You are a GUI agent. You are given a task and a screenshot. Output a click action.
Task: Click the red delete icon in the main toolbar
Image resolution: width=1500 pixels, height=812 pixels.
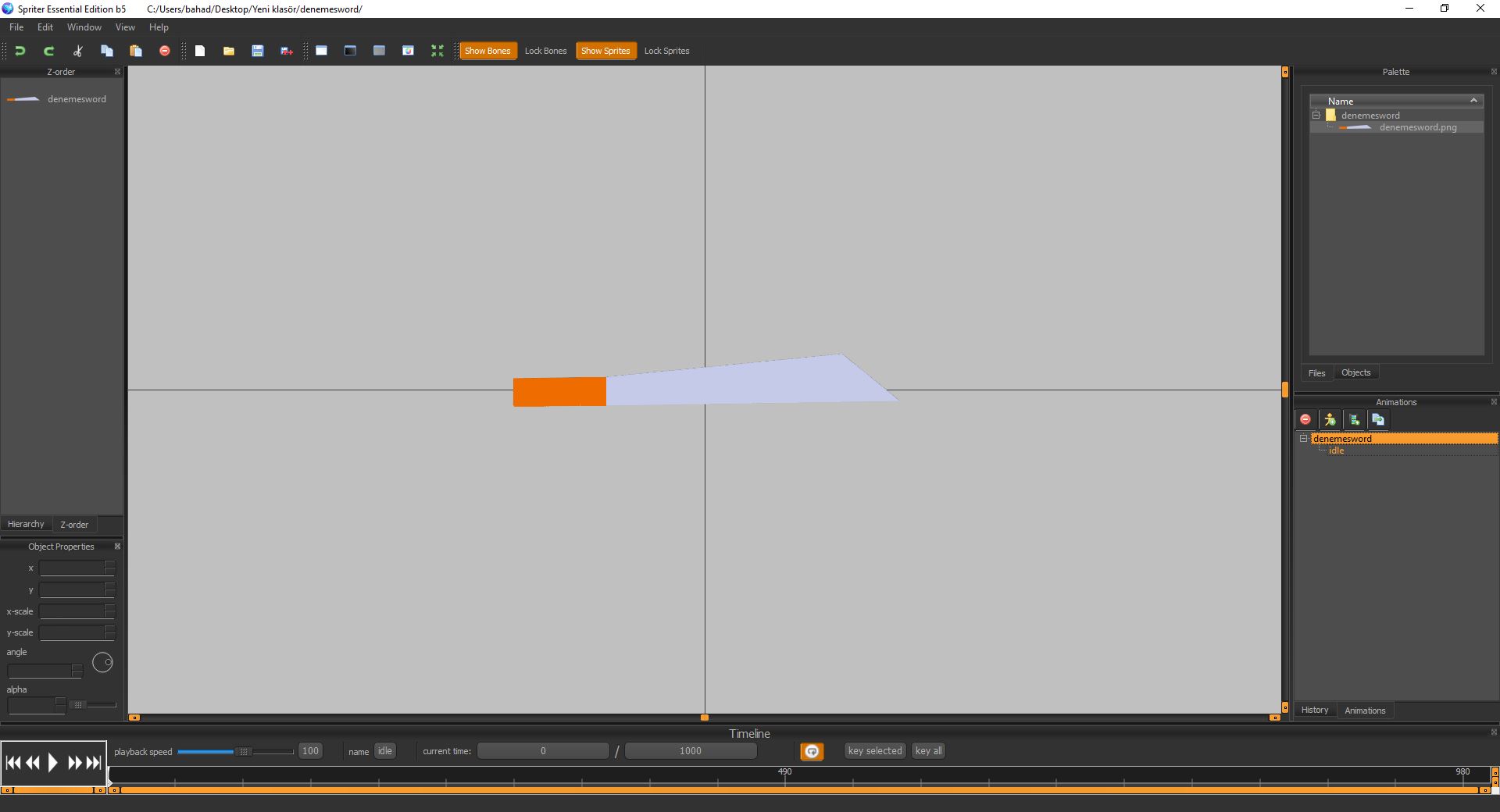(x=165, y=51)
